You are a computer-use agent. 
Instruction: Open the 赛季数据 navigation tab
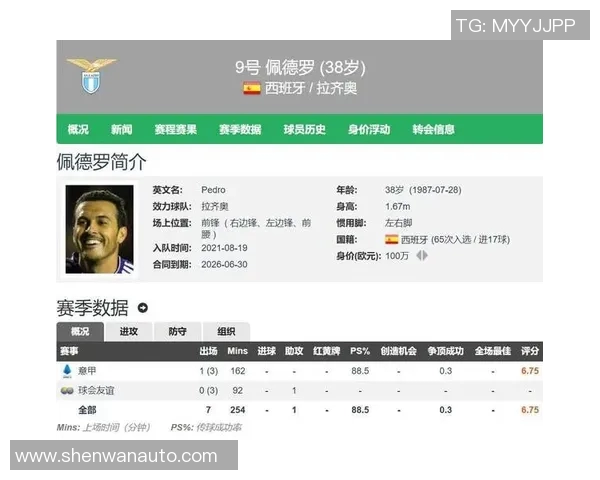[x=240, y=129]
